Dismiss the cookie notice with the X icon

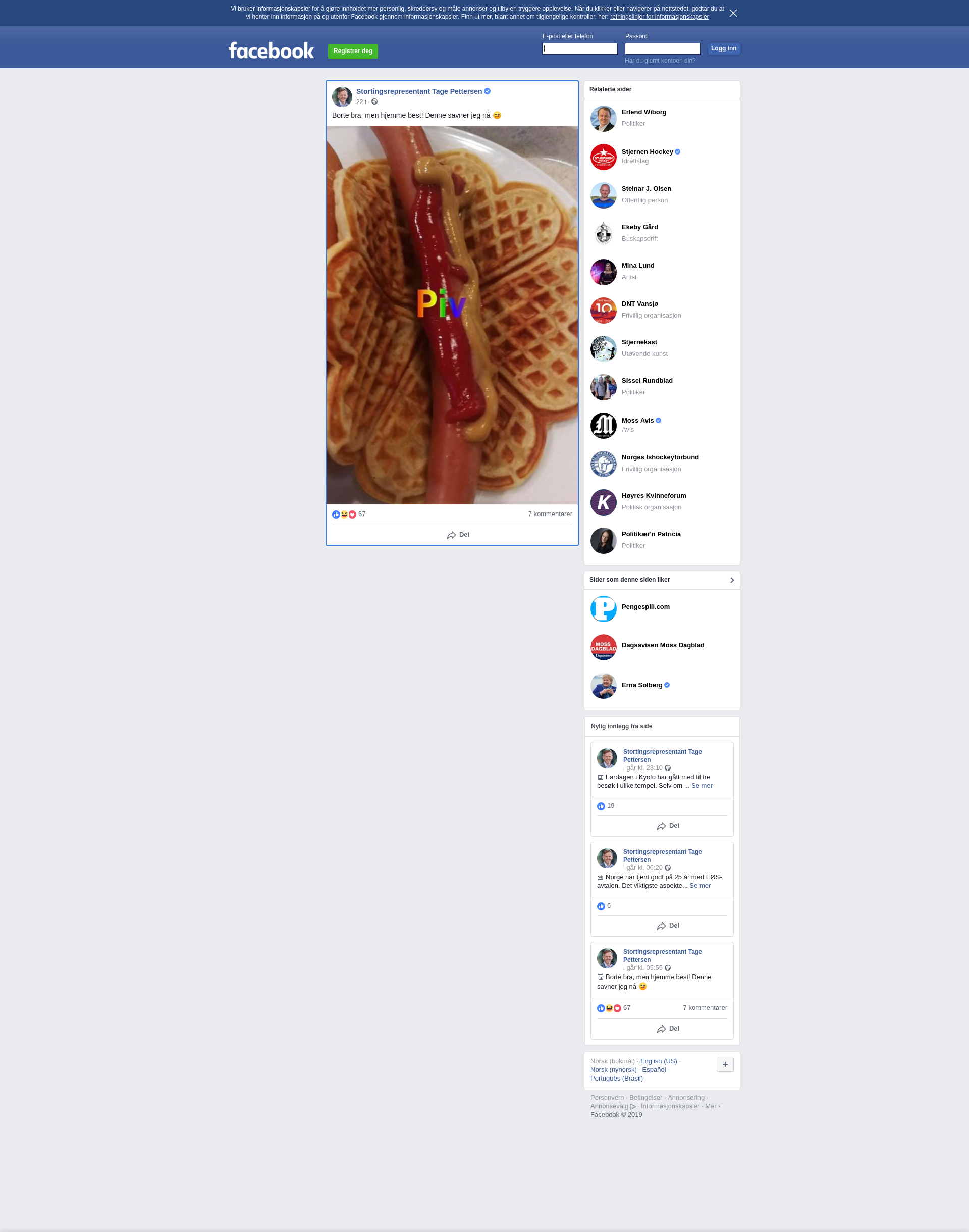click(733, 13)
